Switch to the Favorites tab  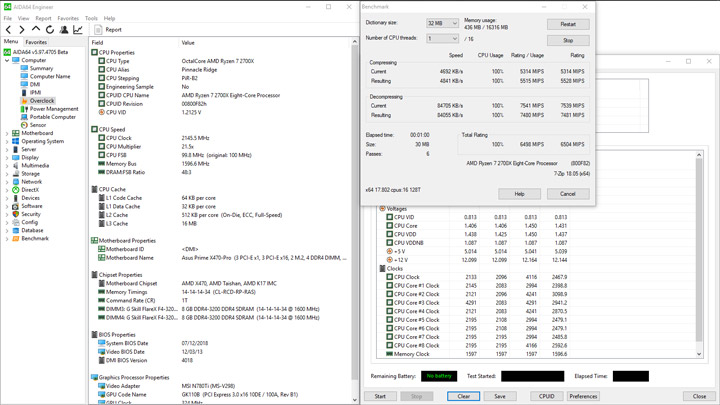coord(36,42)
